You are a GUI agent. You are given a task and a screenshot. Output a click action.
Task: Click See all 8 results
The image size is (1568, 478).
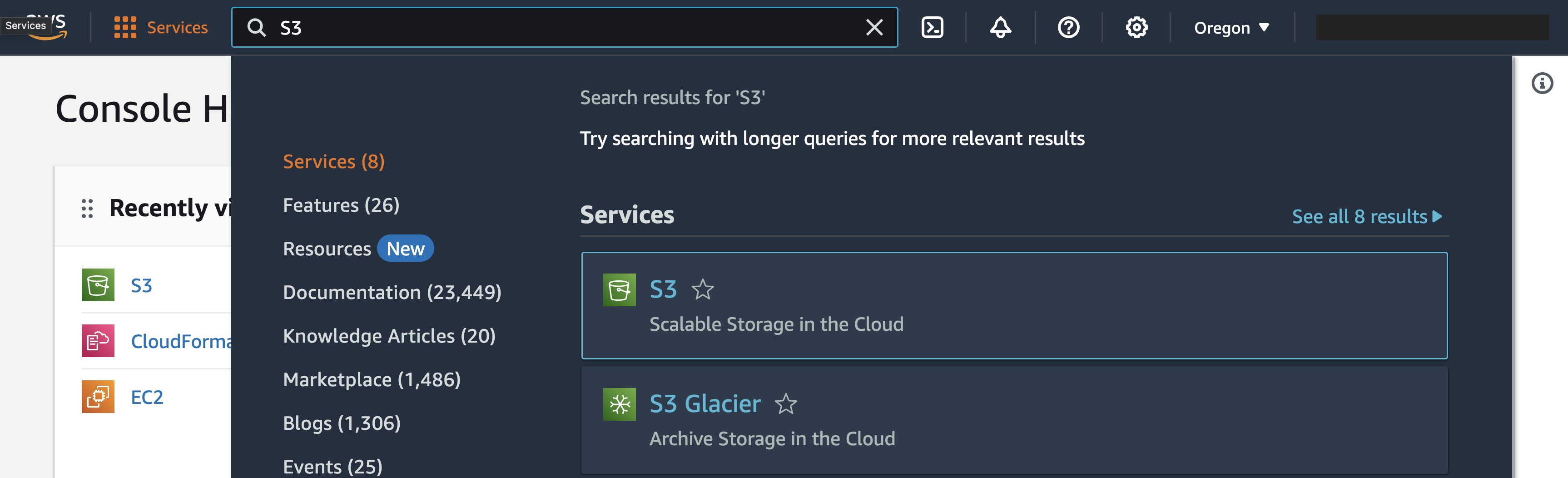coord(1366,217)
